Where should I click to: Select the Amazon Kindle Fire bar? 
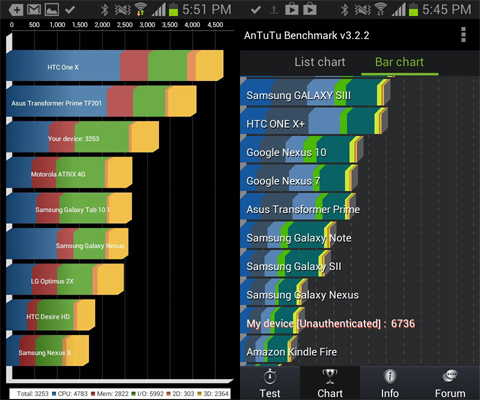click(x=269, y=349)
